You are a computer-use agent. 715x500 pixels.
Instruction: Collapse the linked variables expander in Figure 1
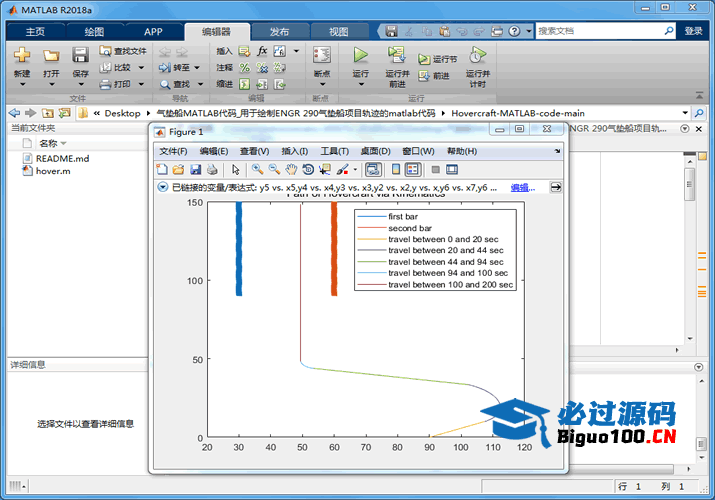click(x=163, y=187)
